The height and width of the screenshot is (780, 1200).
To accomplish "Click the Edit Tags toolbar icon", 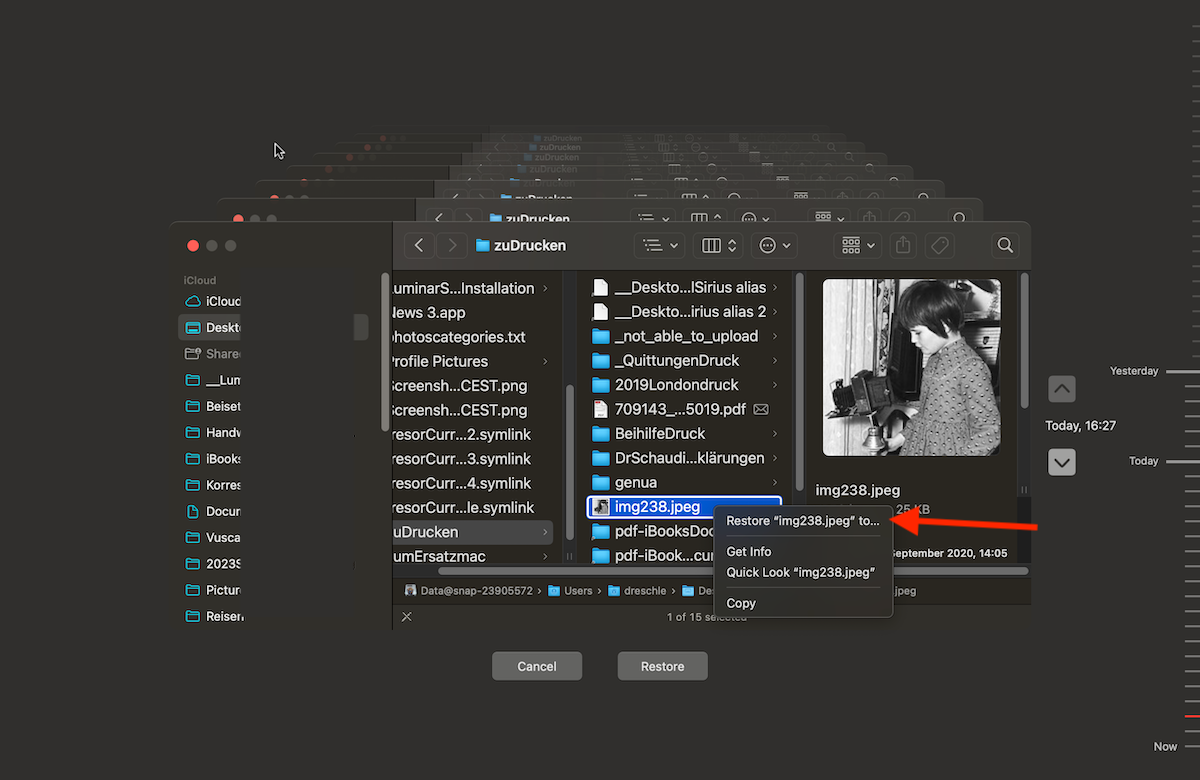I will (x=938, y=245).
